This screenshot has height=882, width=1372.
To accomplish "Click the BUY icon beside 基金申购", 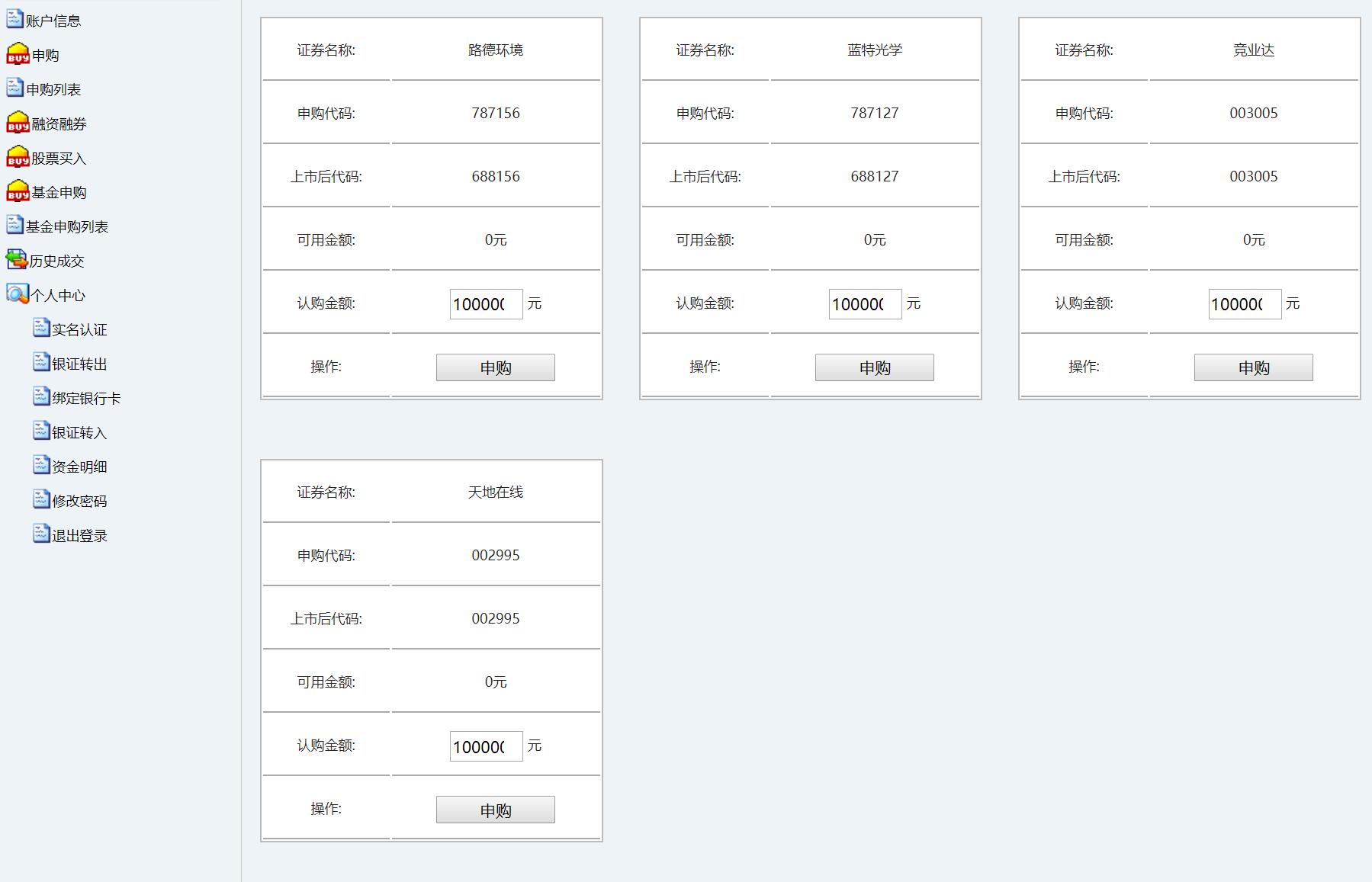I will pos(18,191).
